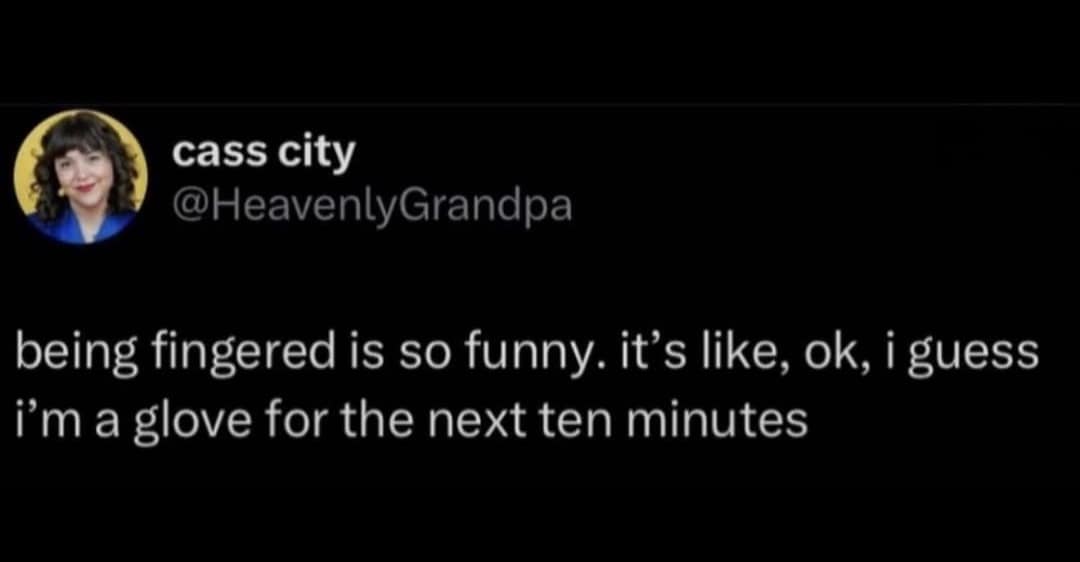Viewport: 1080px width, 562px height.
Task: Click the cass city profile picture
Action: coord(81,177)
